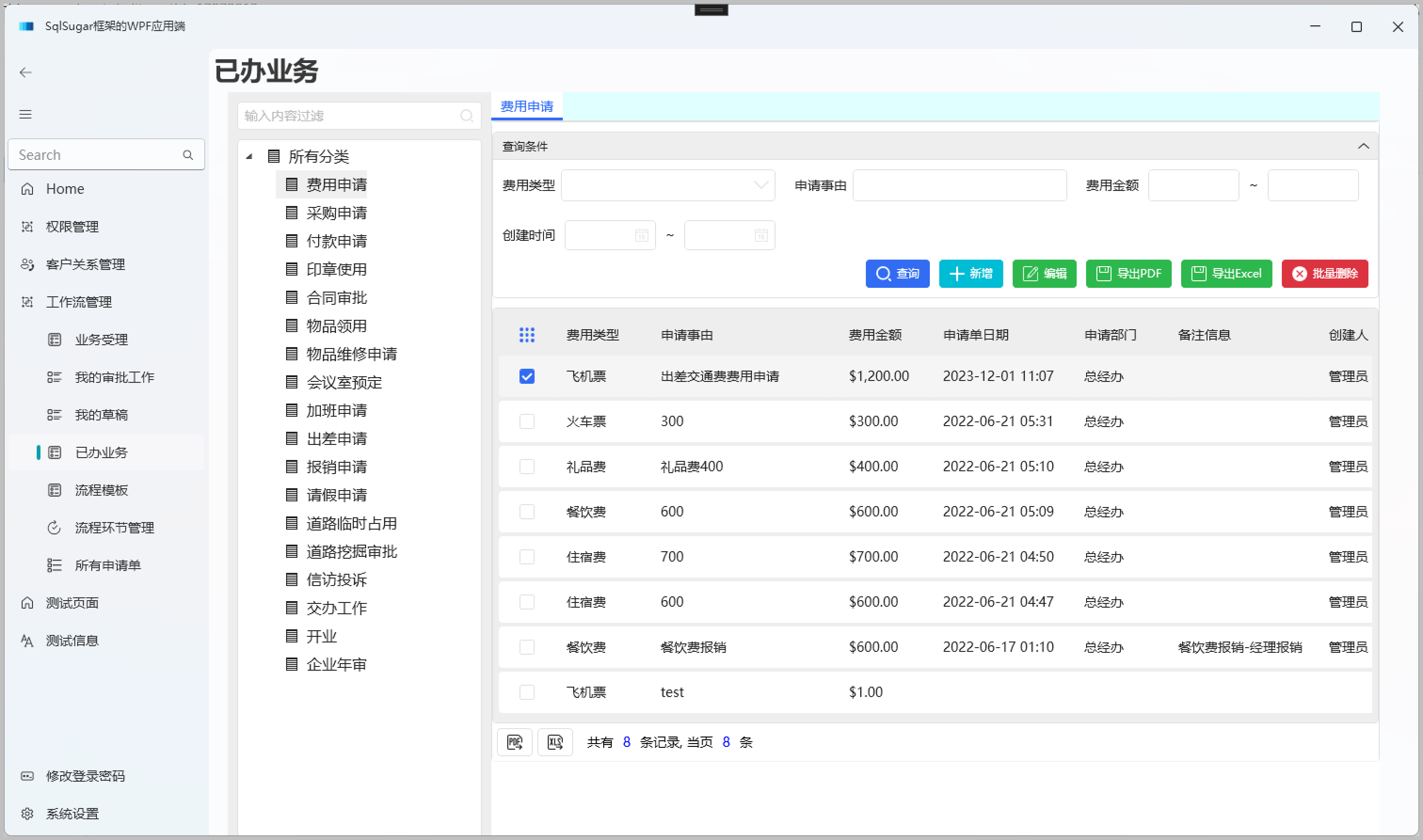The height and width of the screenshot is (840, 1423).
Task: Click the 导出PDF button
Action: coord(1128,274)
